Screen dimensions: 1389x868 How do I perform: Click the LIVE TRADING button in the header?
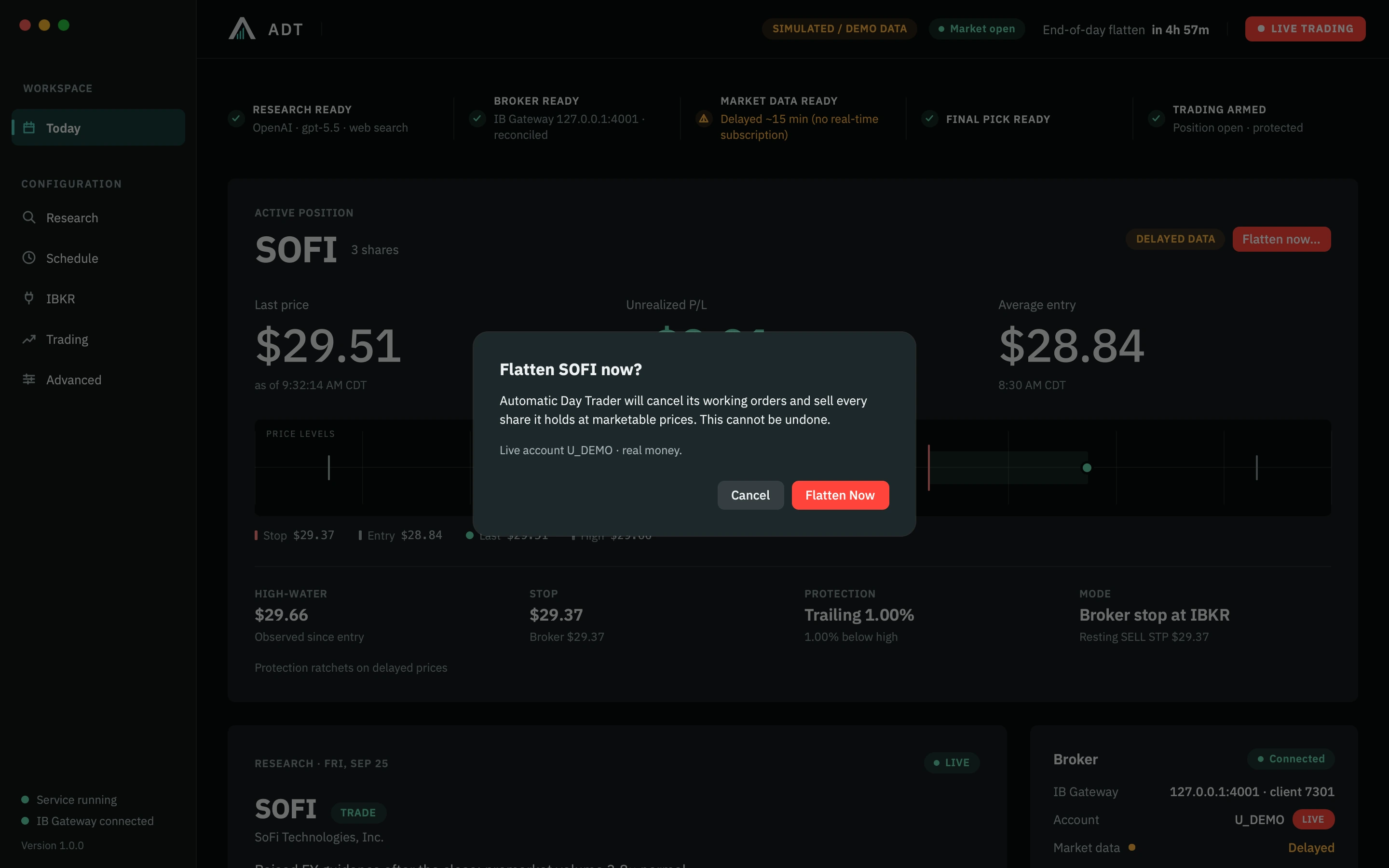click(1305, 29)
